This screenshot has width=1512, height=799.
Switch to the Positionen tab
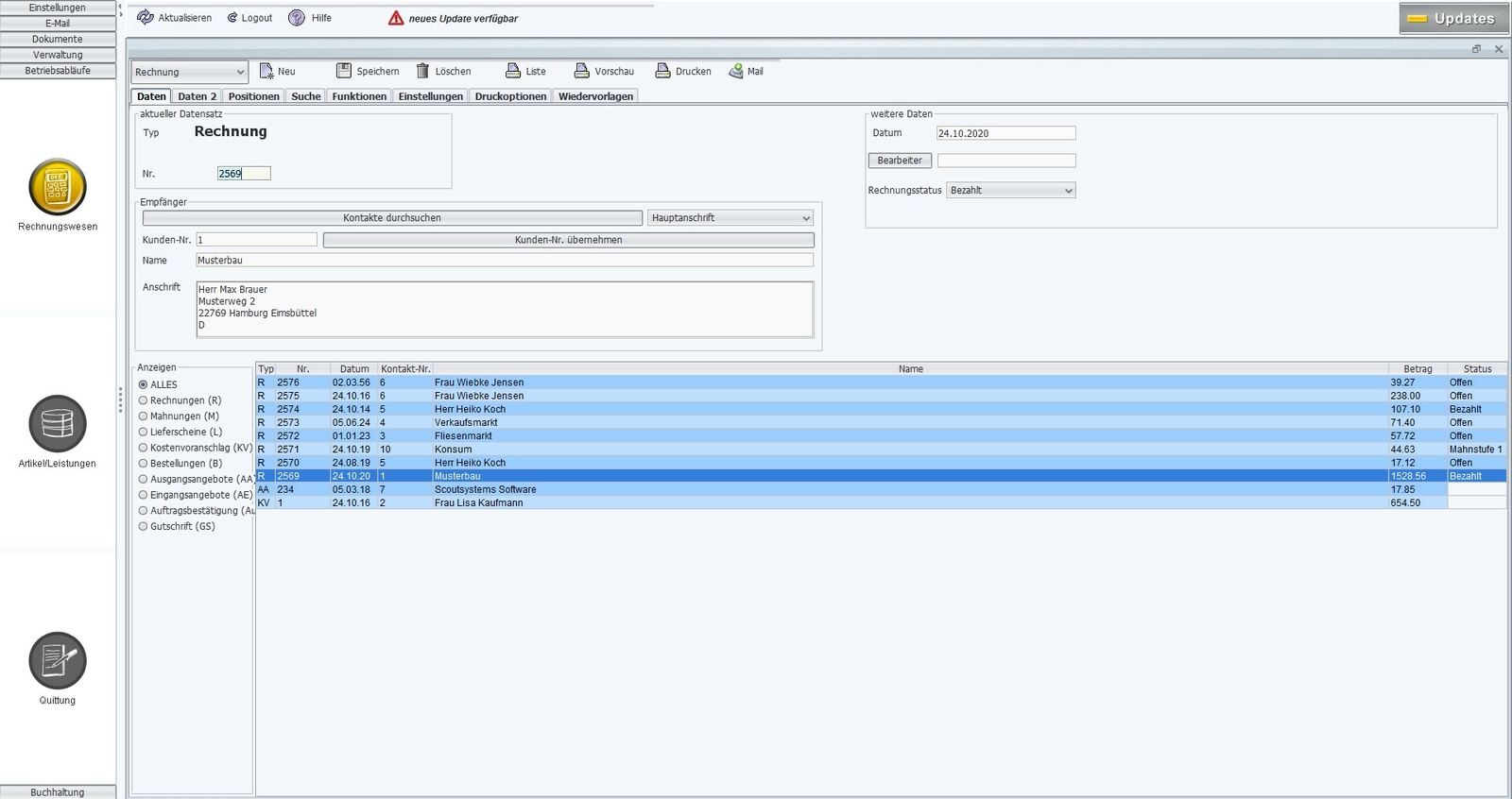(x=253, y=96)
